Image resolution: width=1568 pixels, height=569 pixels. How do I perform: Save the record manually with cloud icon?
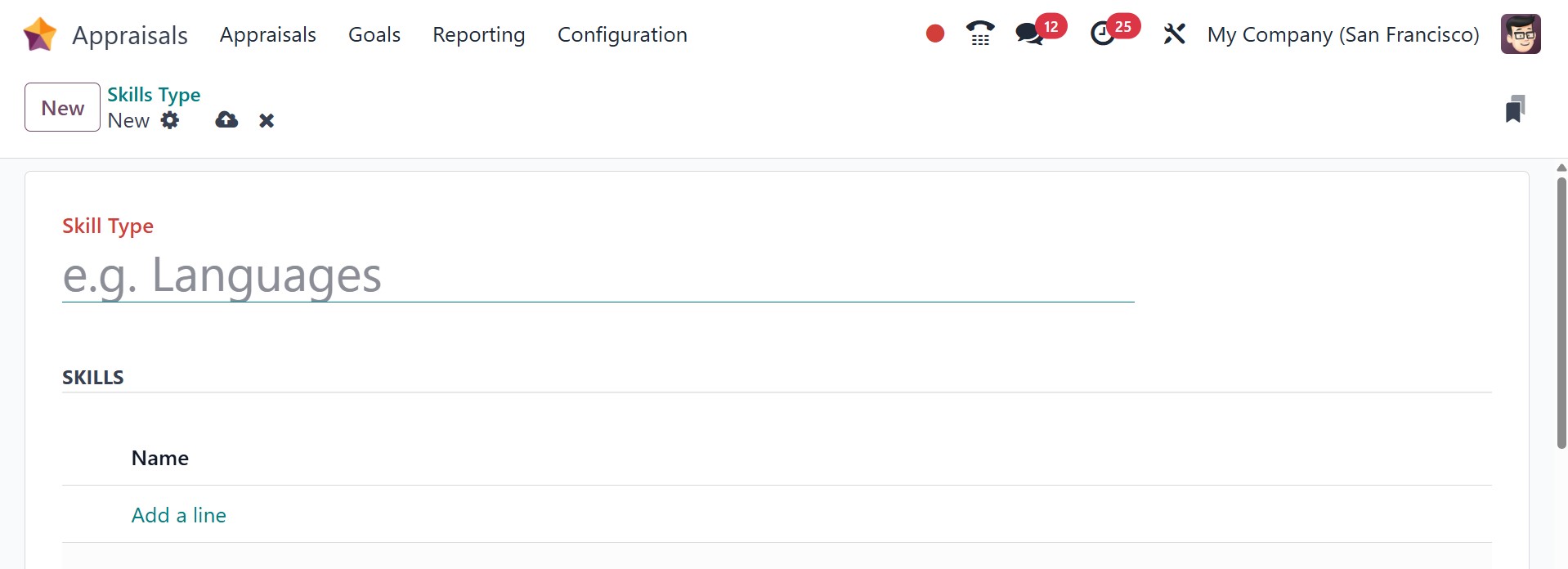click(226, 120)
